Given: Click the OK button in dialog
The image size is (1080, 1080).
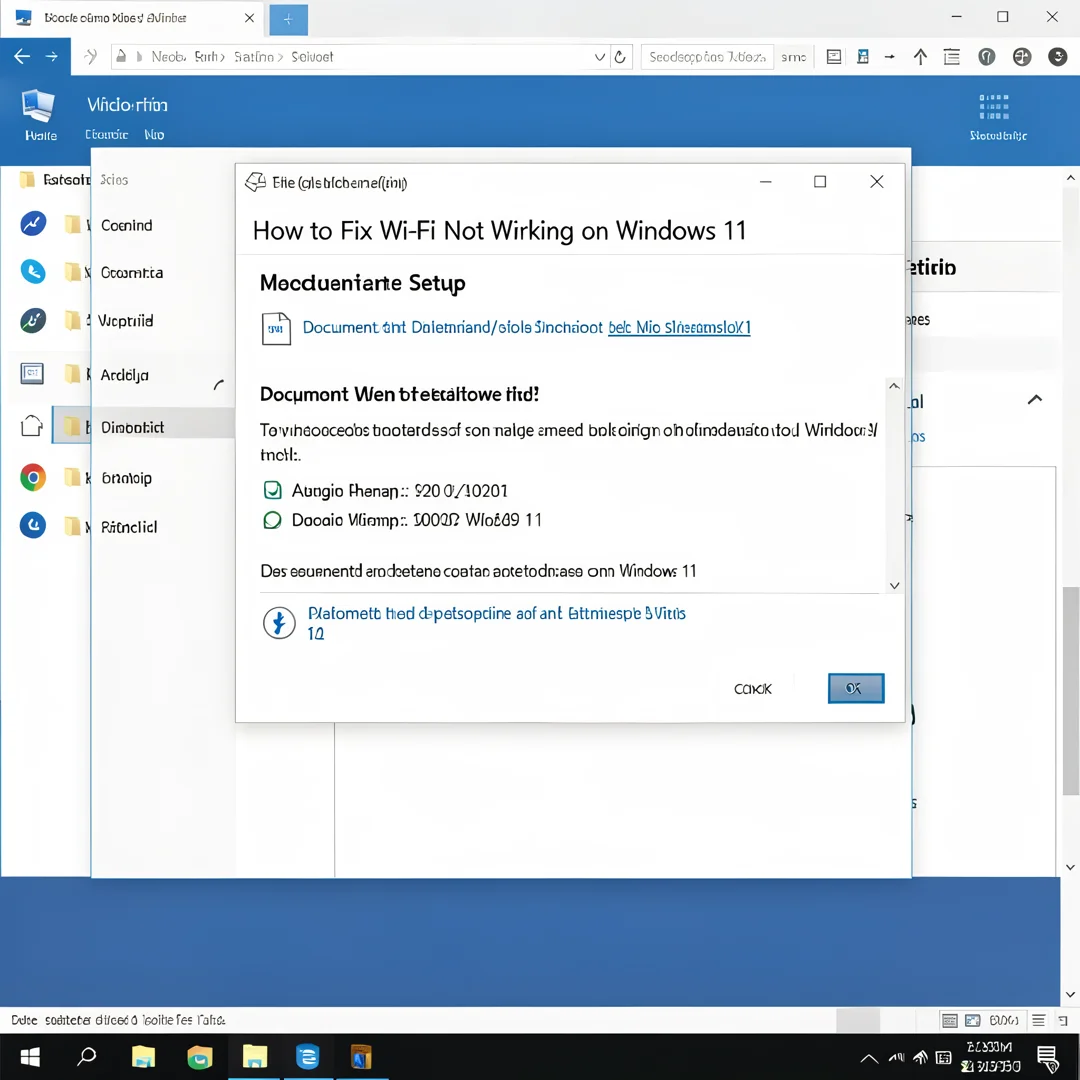Looking at the screenshot, I should click(855, 688).
